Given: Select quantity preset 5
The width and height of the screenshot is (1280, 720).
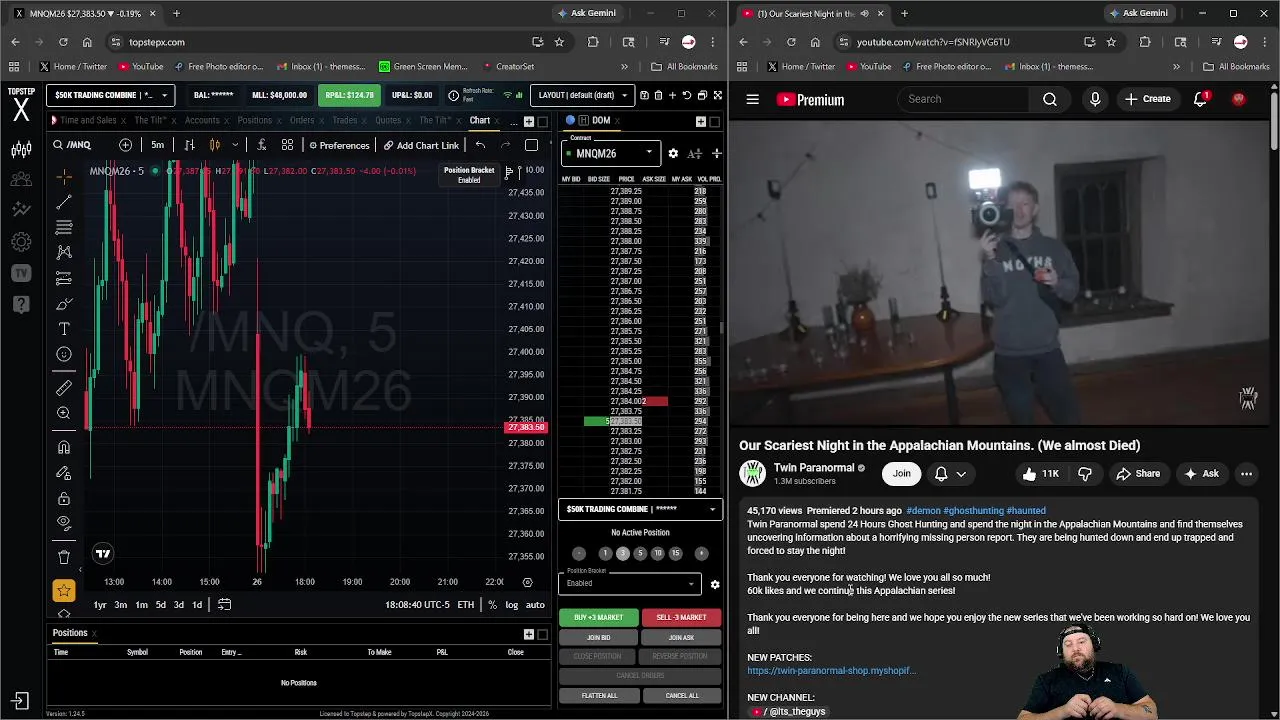Looking at the screenshot, I should [x=640, y=553].
